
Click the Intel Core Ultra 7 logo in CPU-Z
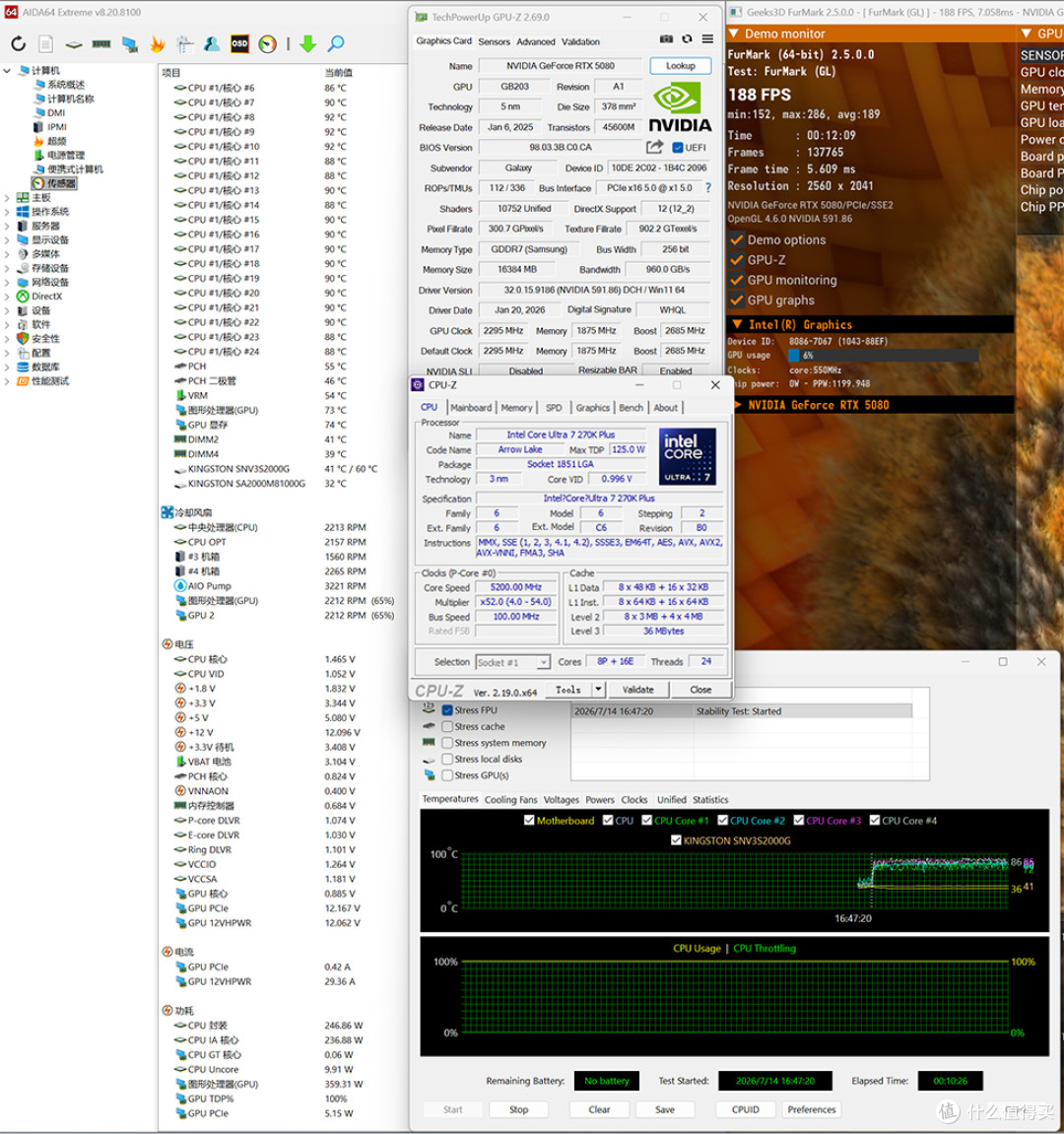click(x=687, y=455)
